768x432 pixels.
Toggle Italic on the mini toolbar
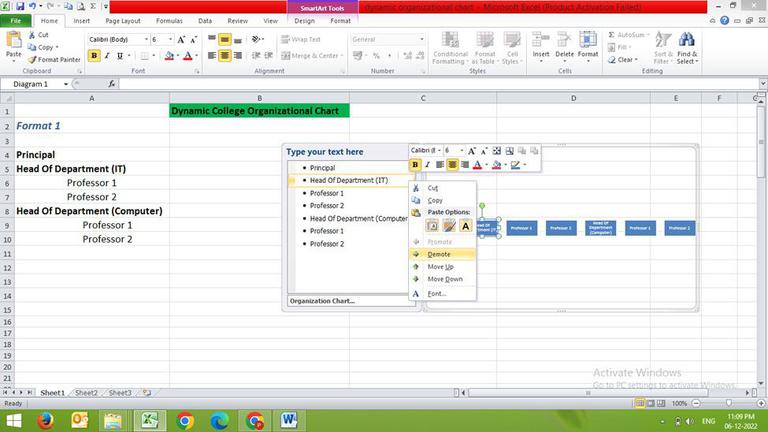427,165
